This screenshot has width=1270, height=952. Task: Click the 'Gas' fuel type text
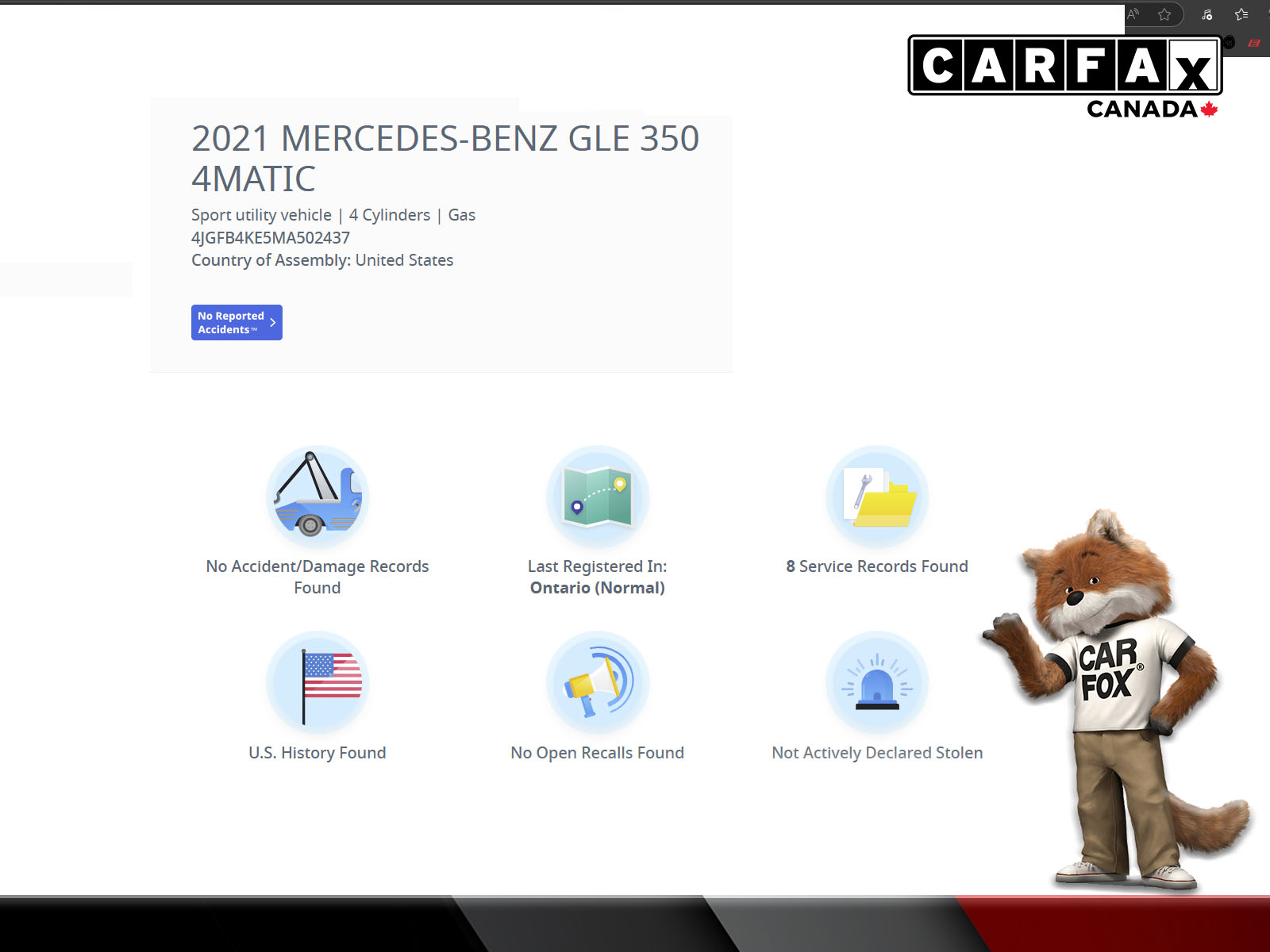coord(462,215)
